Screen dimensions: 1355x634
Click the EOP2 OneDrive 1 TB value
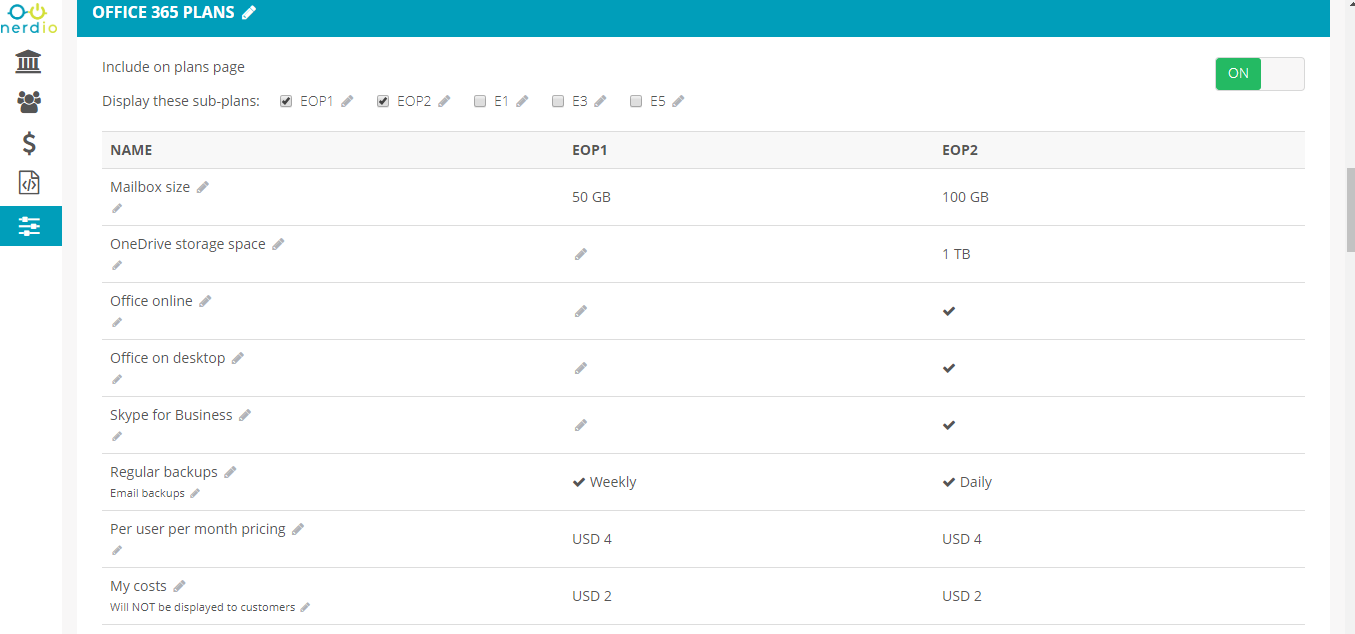pos(956,254)
